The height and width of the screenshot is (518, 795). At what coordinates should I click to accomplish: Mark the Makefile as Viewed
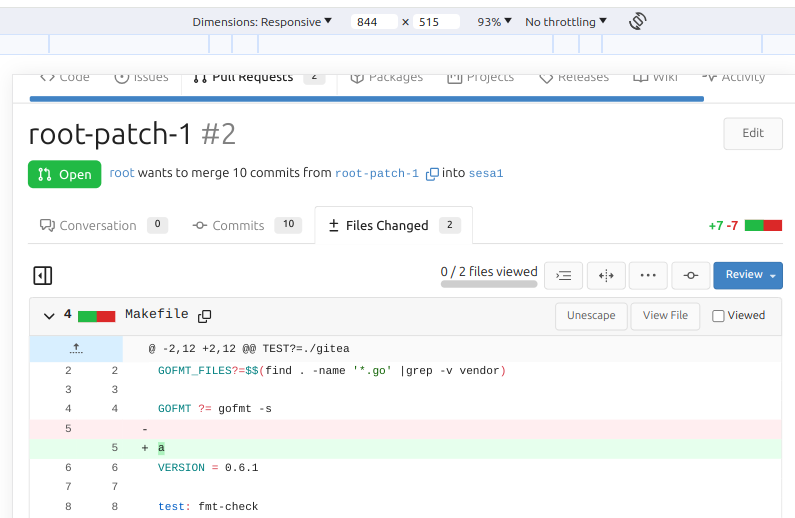pos(718,316)
